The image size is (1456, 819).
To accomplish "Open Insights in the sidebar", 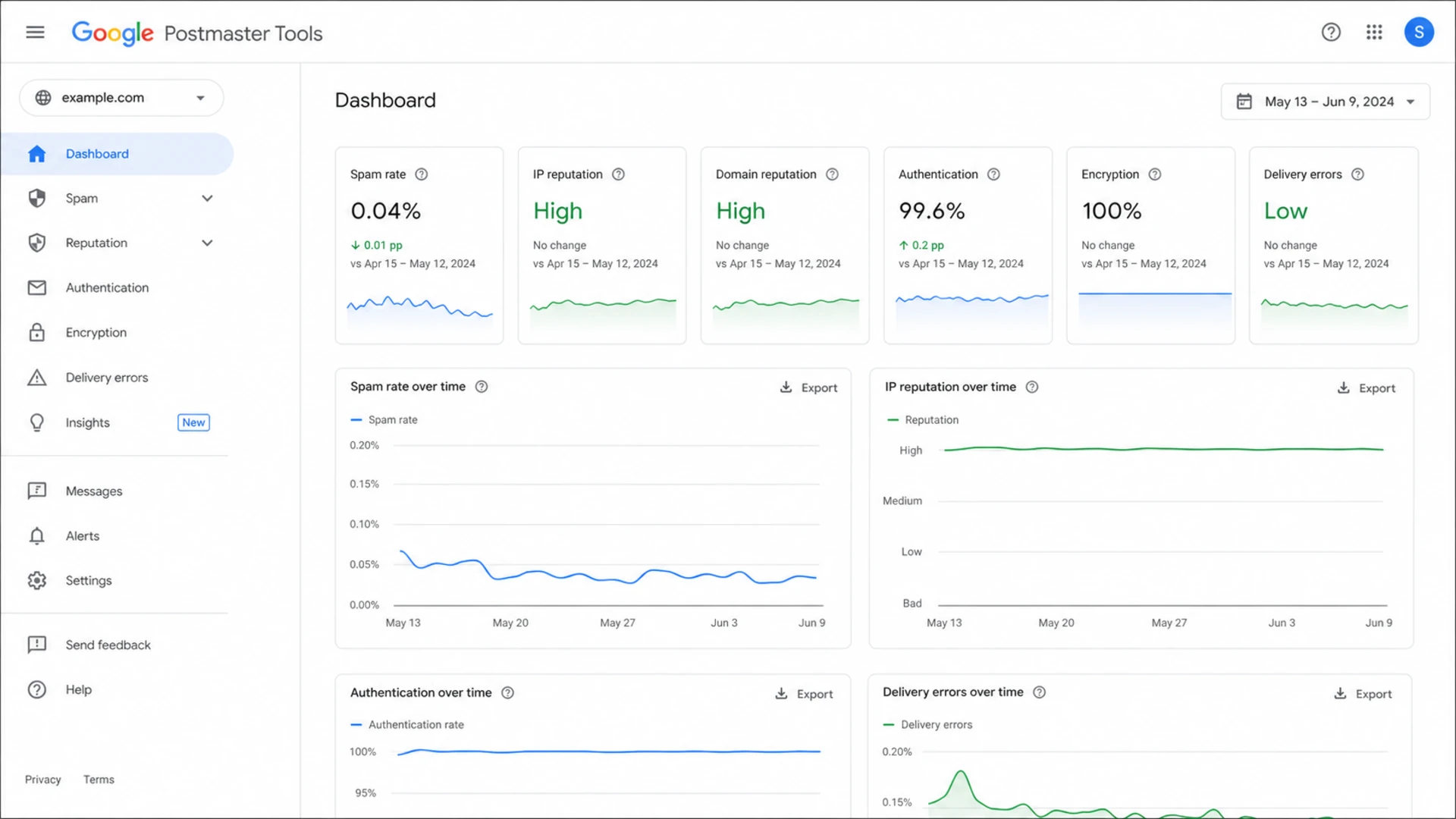I will click(118, 422).
